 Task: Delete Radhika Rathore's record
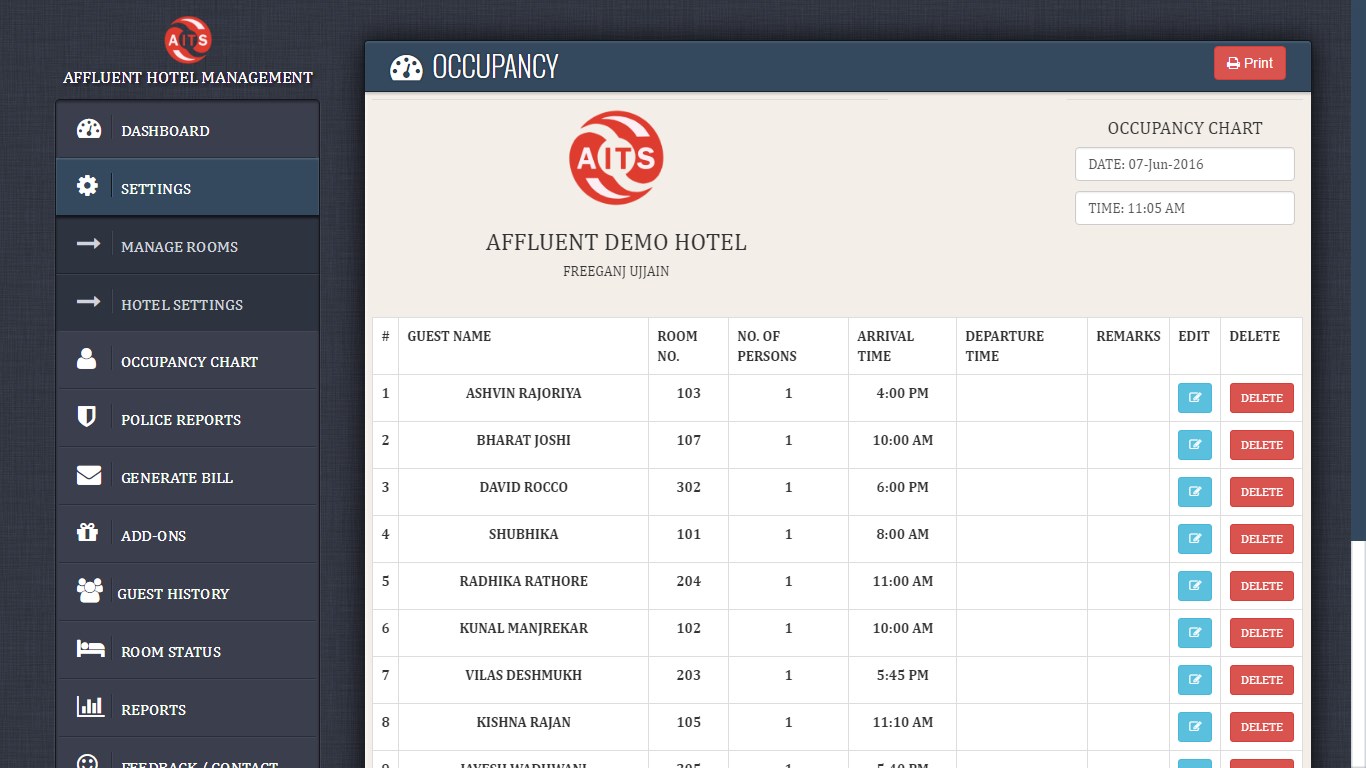pyautogui.click(x=1262, y=586)
